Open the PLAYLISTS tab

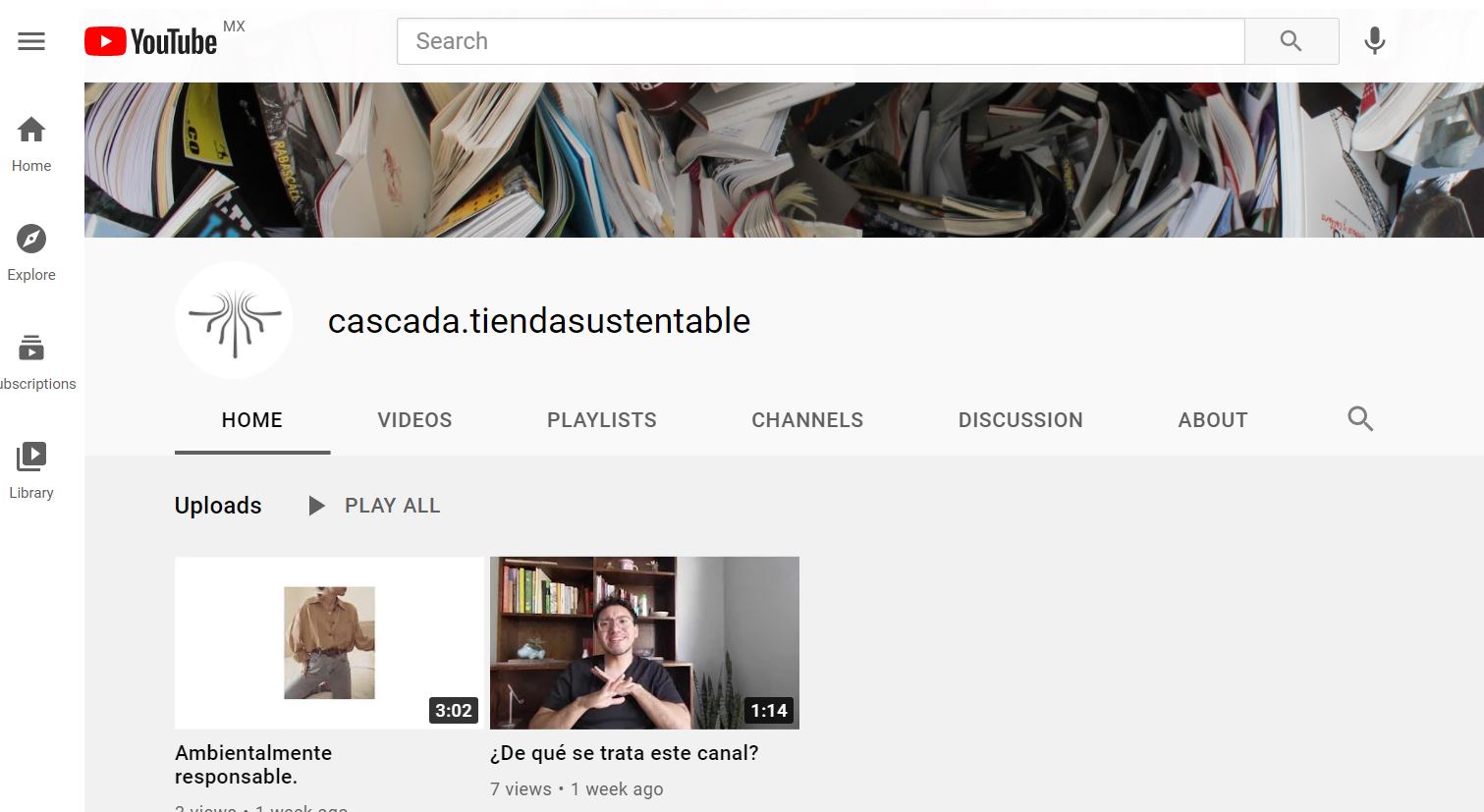602,420
